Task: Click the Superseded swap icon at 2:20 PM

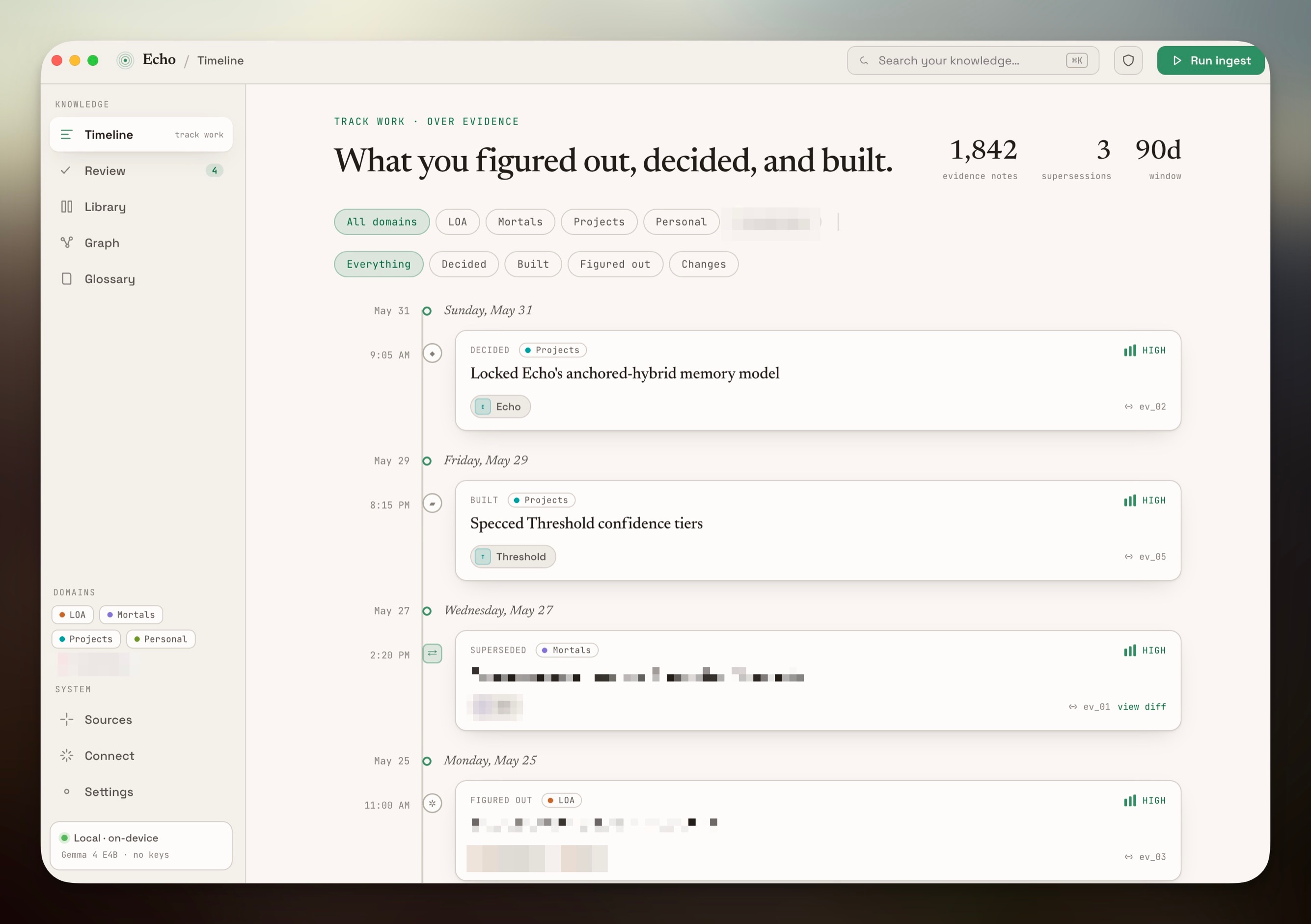Action: tap(432, 653)
